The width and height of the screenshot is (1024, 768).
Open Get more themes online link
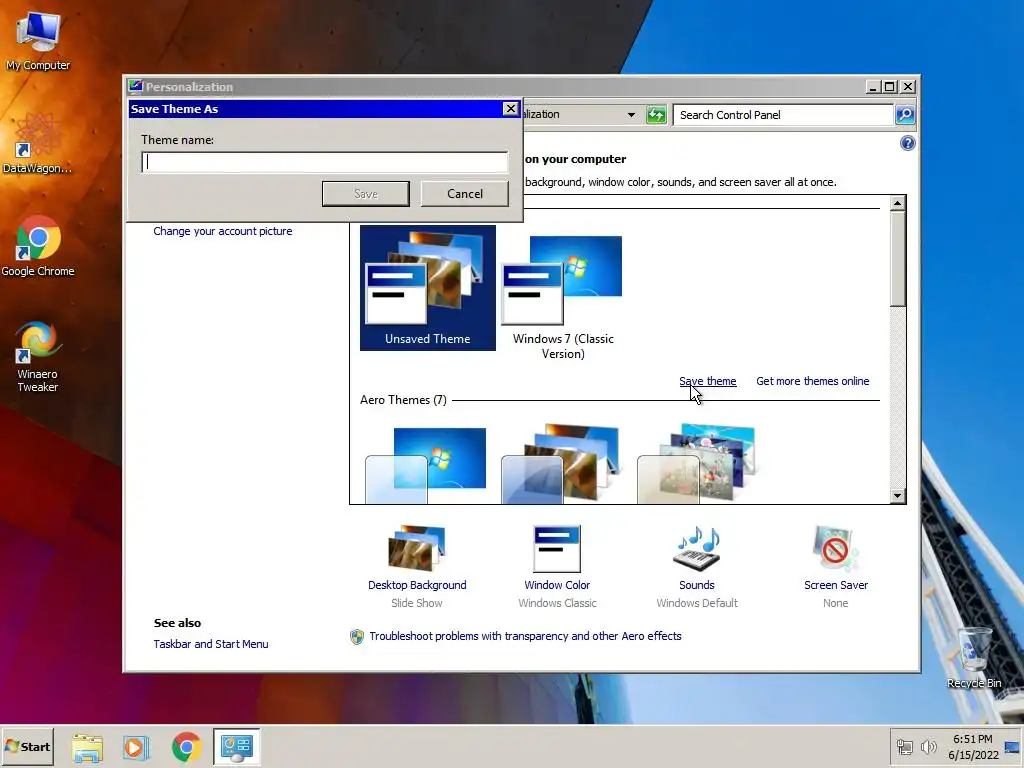tap(812, 381)
